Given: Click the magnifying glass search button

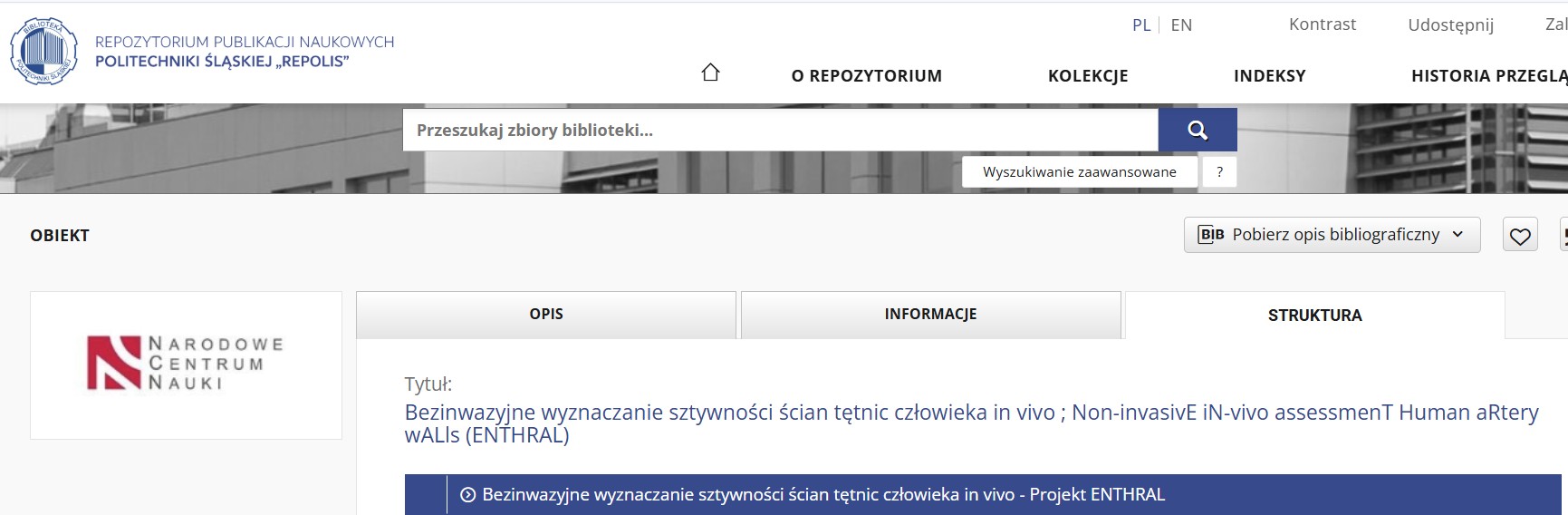Looking at the screenshot, I should tap(1198, 130).
